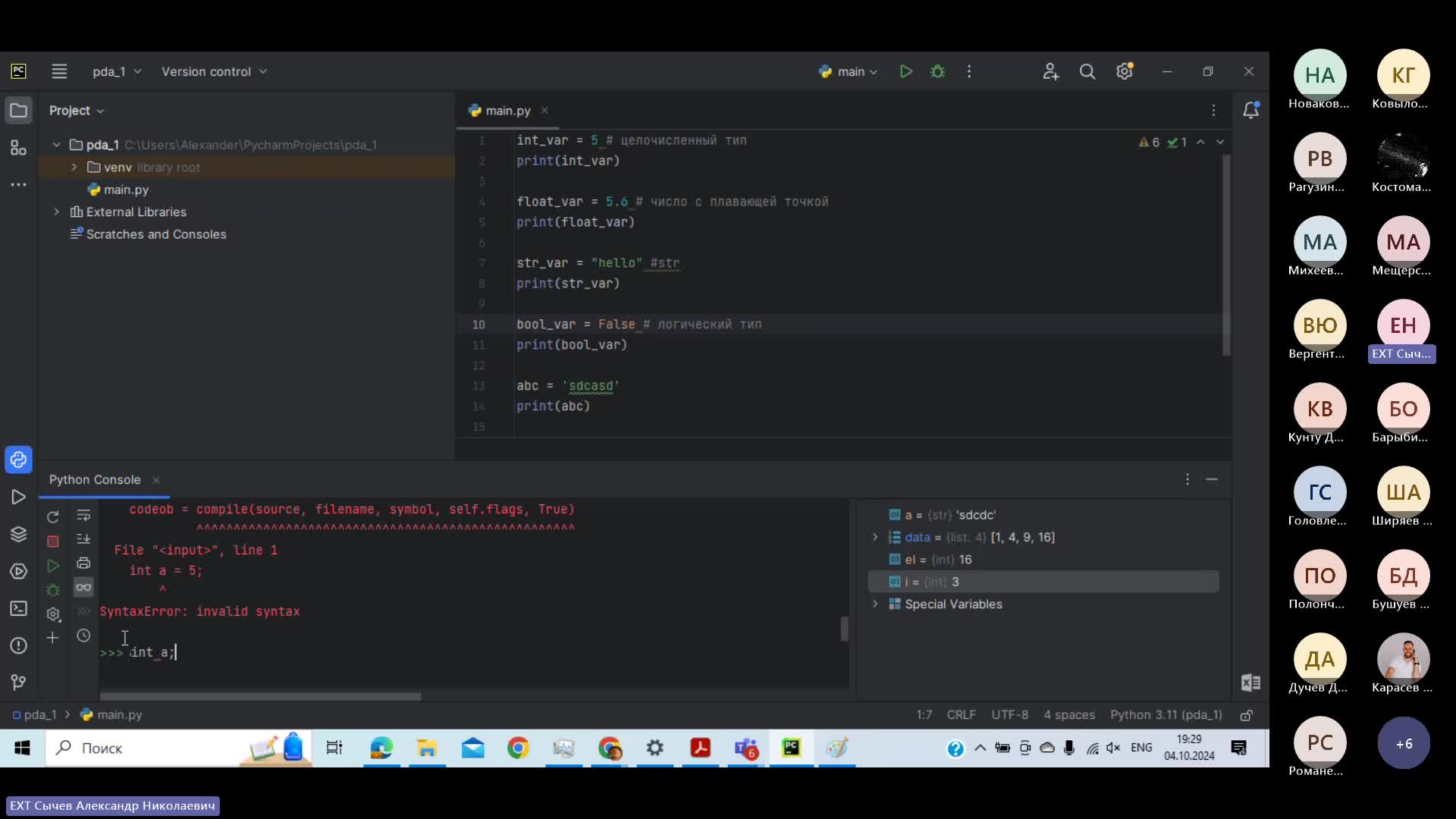Open Python Console options menu

(x=1188, y=479)
